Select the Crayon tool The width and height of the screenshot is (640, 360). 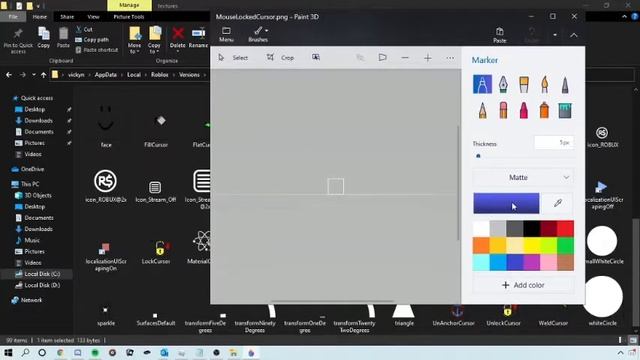tap(524, 110)
